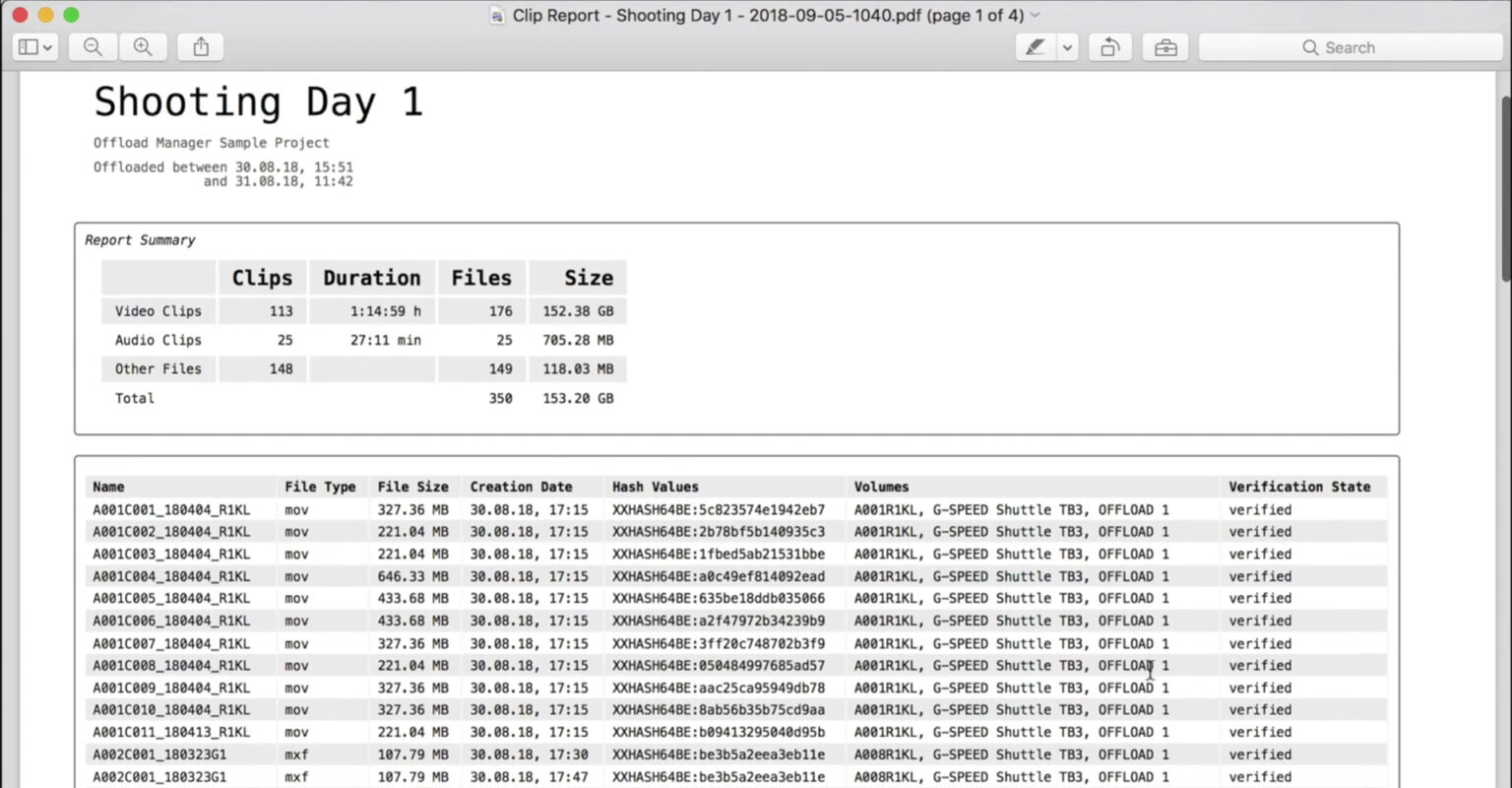Select the '1:14:59 h' duration value
Screen dimensions: 1512x788
pos(385,311)
